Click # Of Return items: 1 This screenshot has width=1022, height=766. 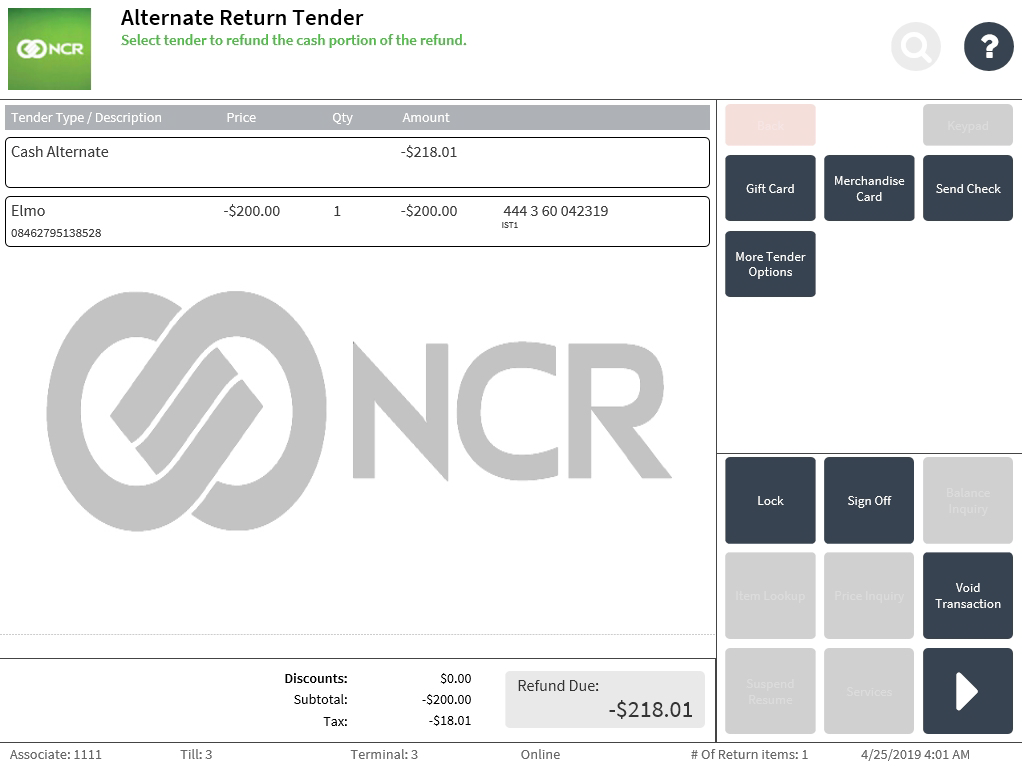point(749,754)
